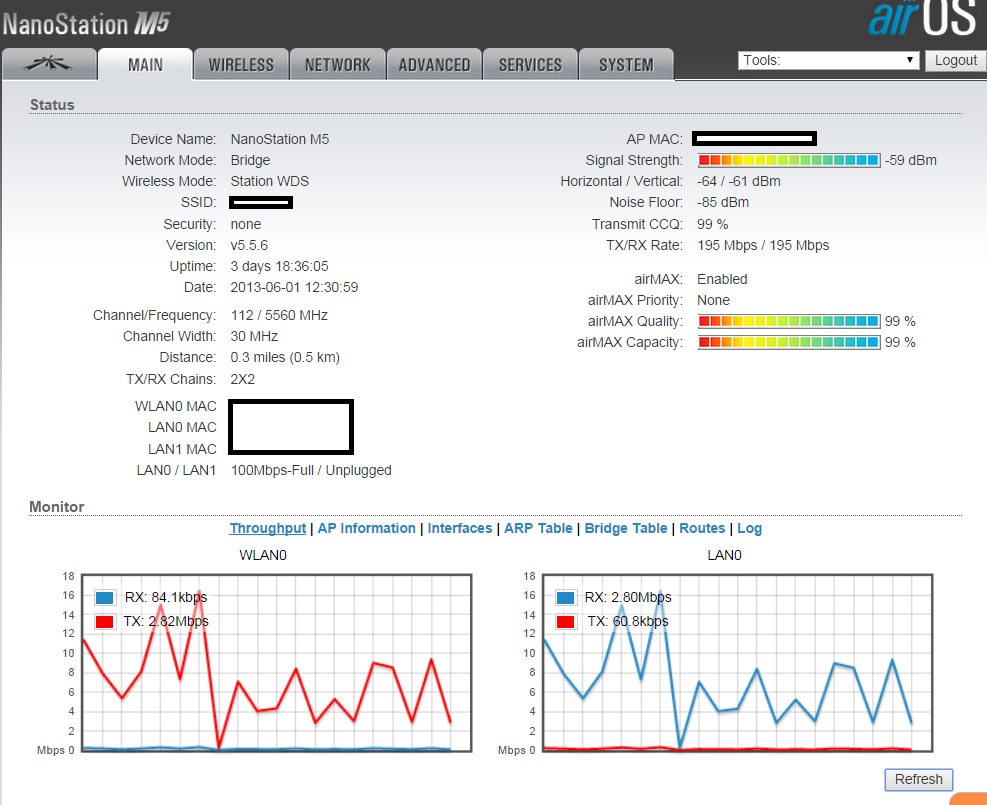Open the Ubiquiti logo tab
987x805 pixels.
click(49, 64)
